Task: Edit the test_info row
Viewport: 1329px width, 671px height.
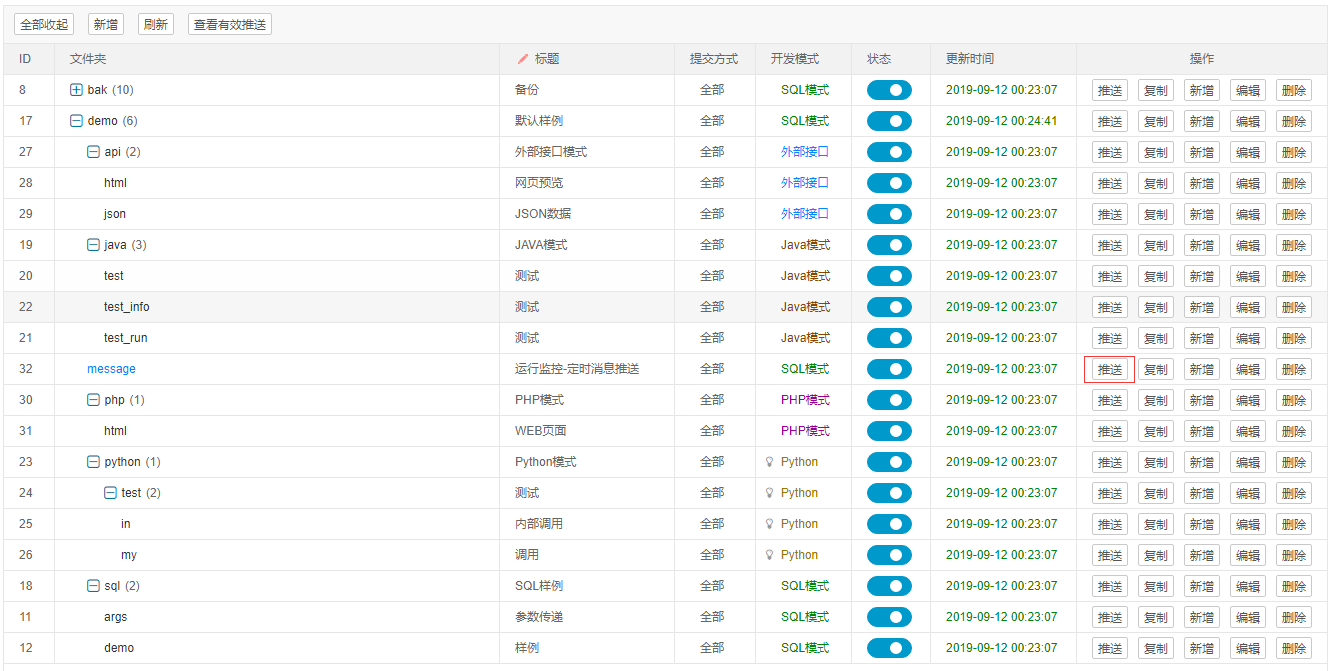Action: (x=1248, y=307)
